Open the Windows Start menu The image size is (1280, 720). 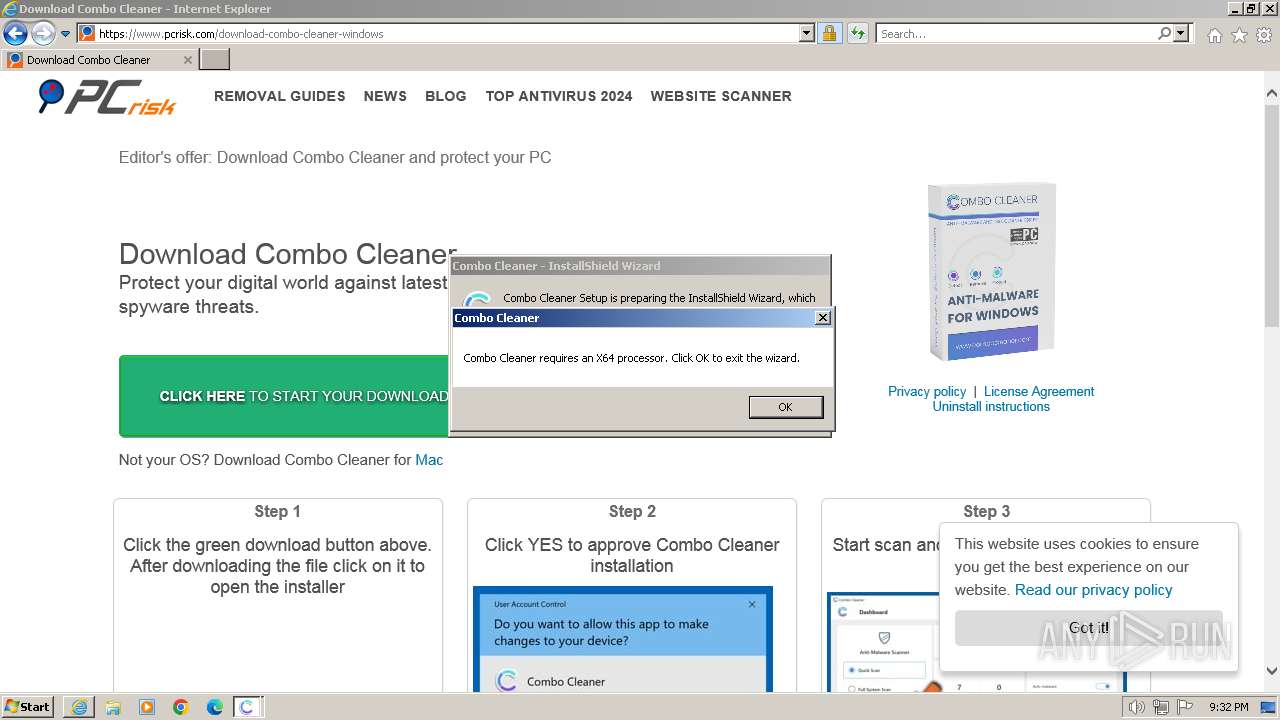[28, 707]
